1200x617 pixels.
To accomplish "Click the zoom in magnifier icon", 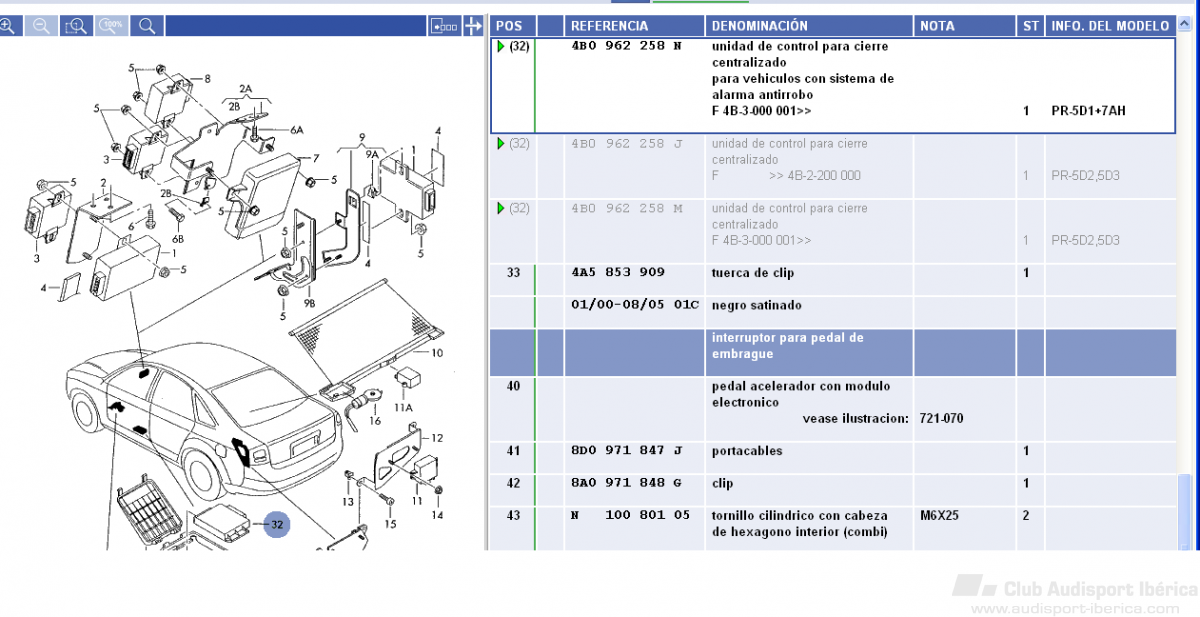I will coord(8,25).
